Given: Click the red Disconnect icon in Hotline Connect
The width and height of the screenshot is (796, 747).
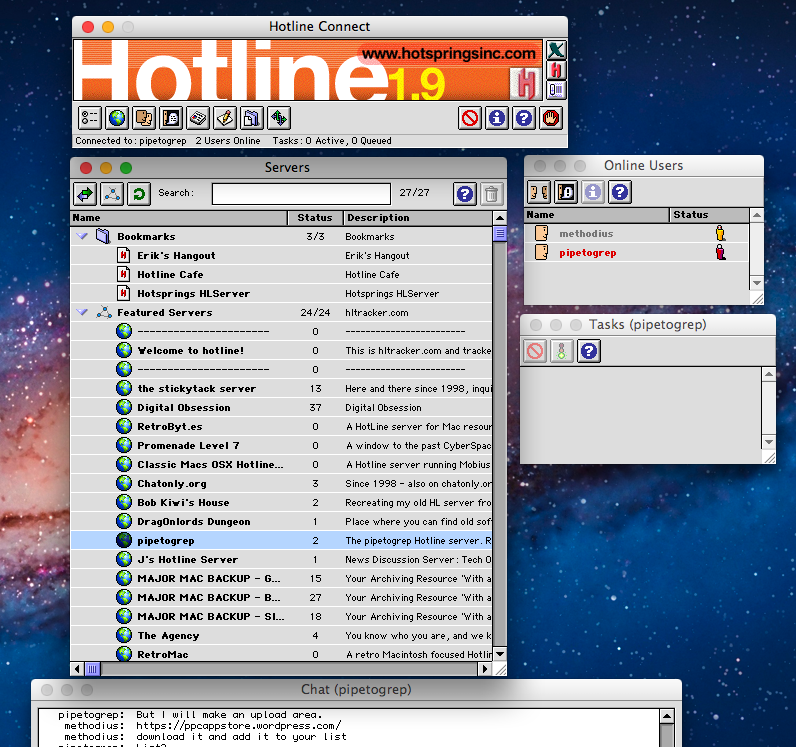Looking at the screenshot, I should 470,118.
